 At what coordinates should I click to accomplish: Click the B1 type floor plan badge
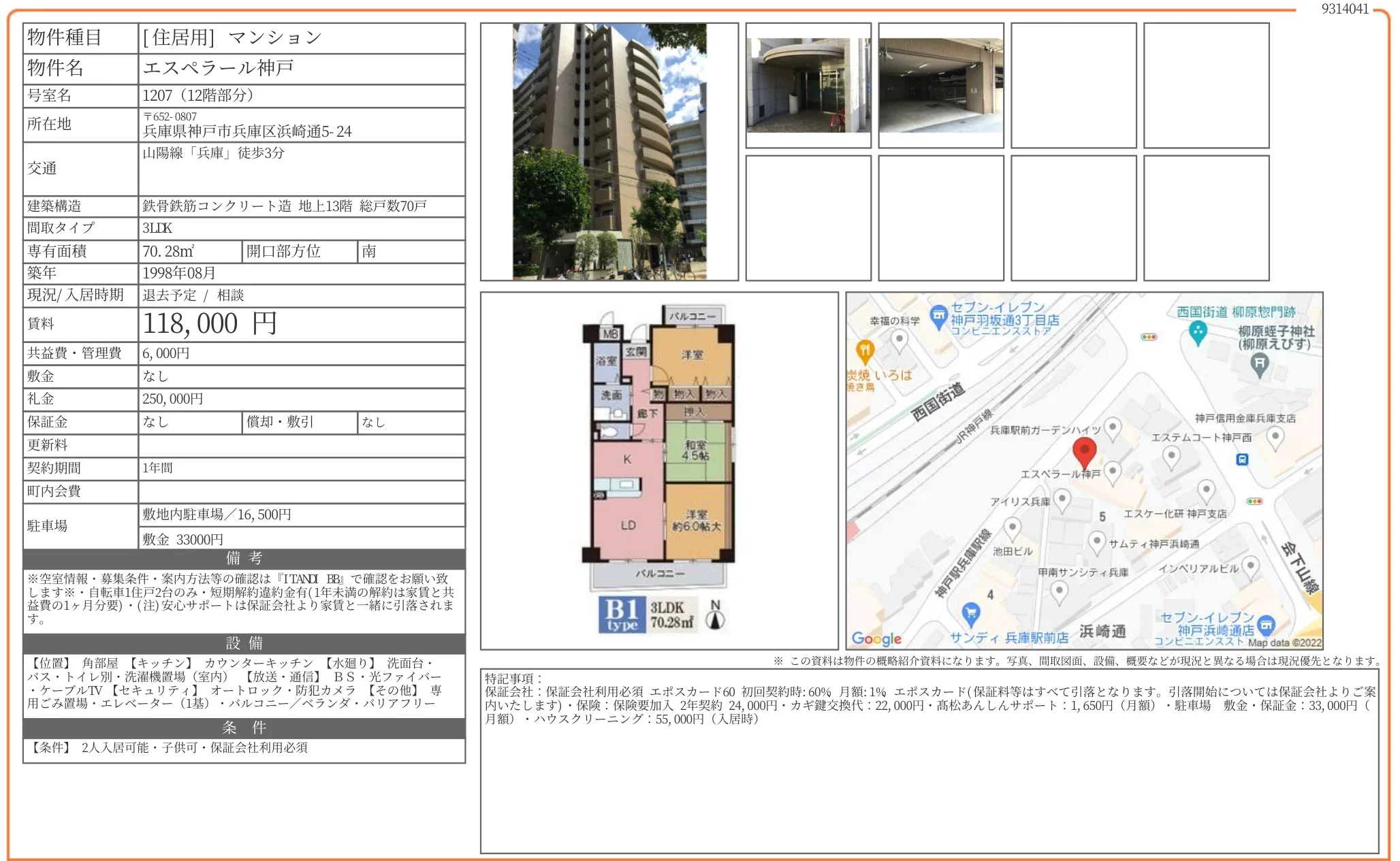[622, 614]
